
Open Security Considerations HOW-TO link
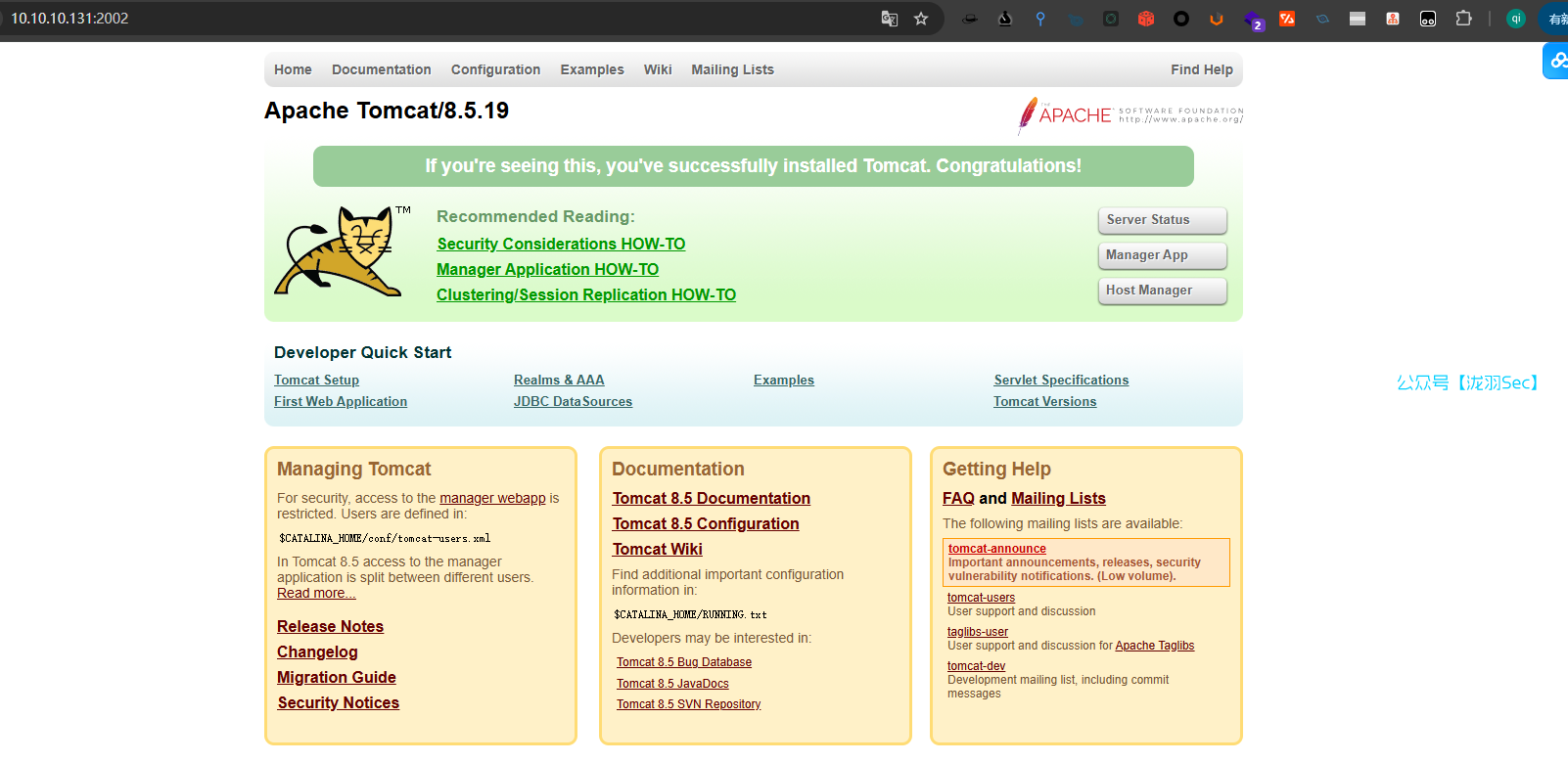(x=561, y=245)
